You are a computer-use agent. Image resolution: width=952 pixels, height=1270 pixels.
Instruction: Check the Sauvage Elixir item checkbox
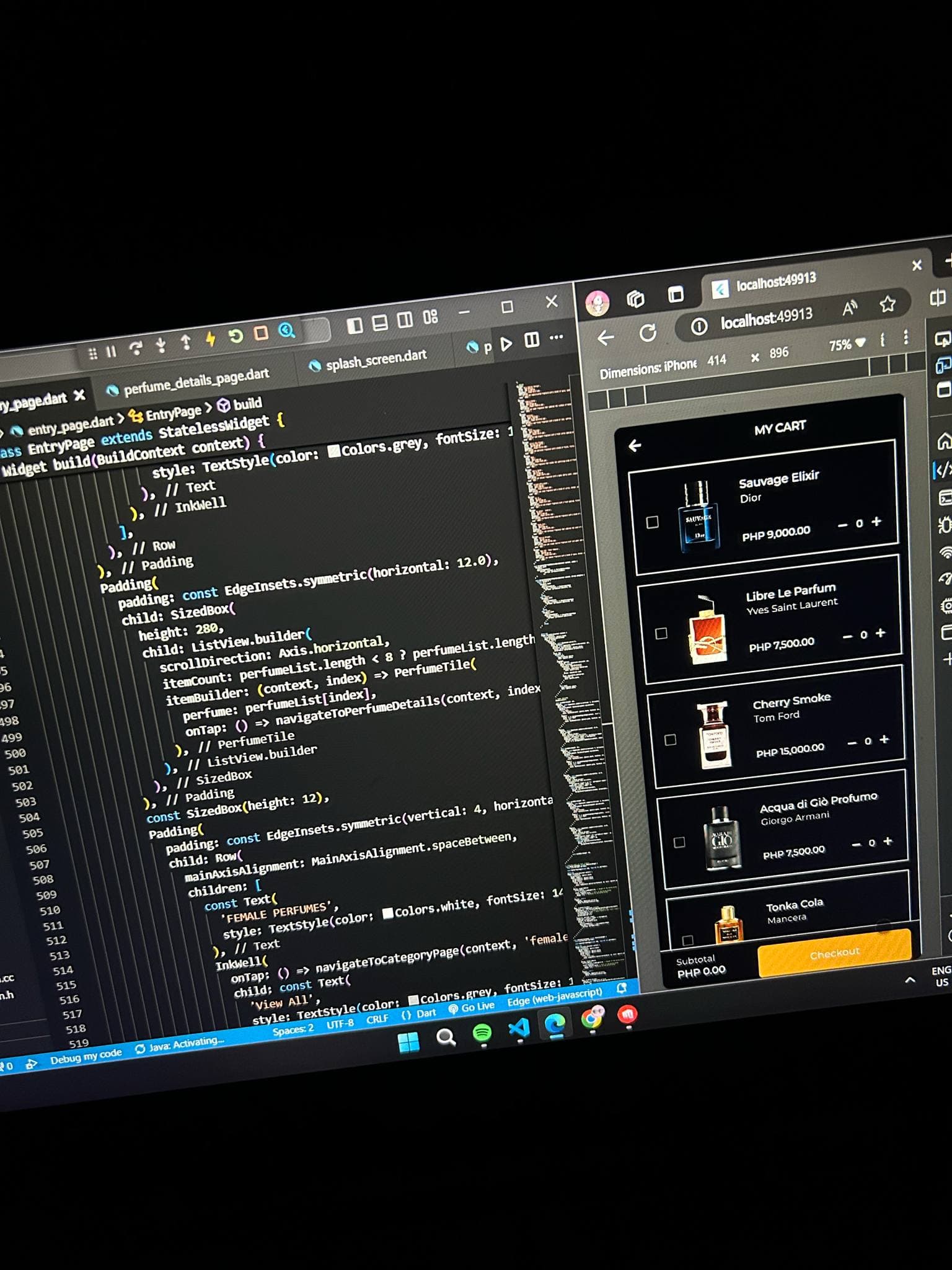tap(652, 522)
